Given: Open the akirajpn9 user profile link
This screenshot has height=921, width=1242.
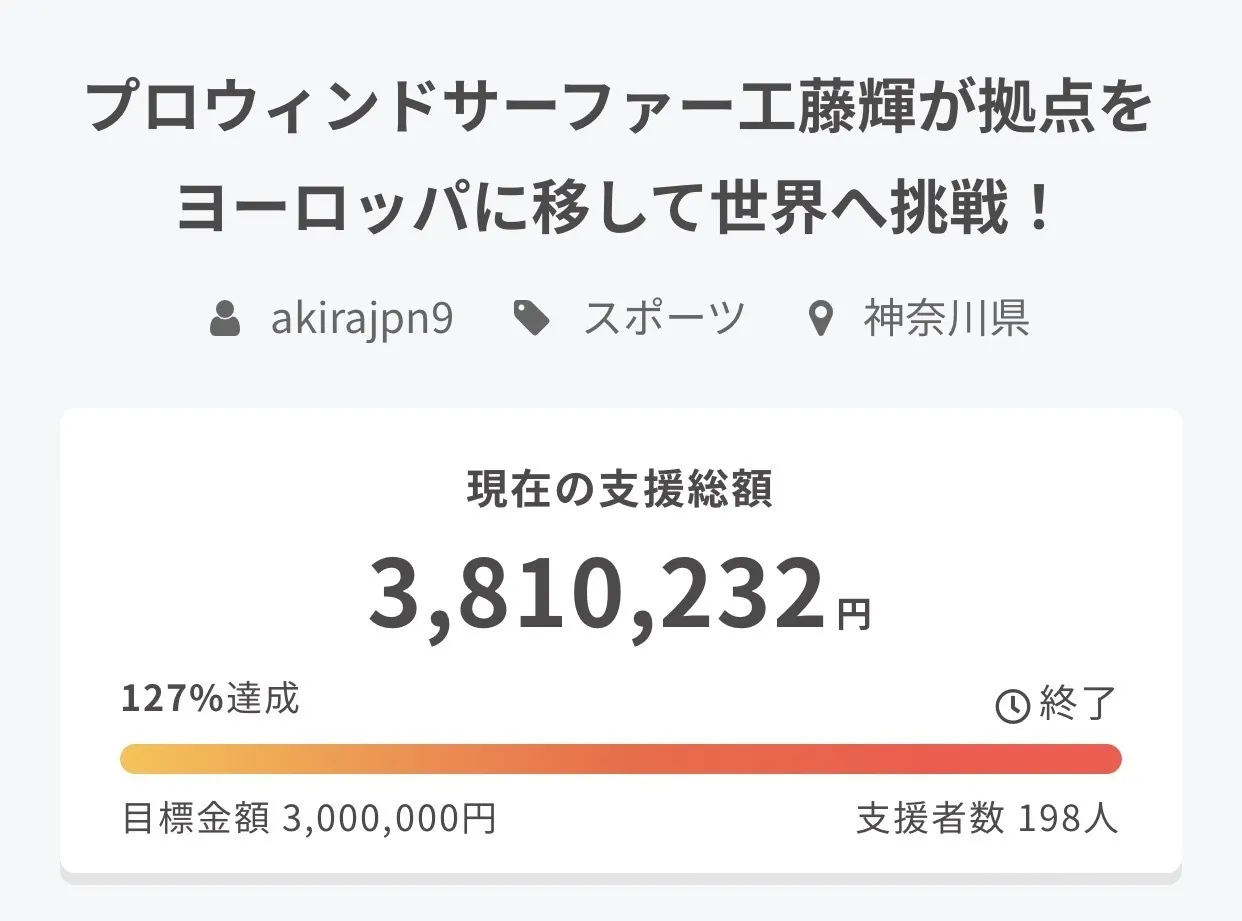Looking at the screenshot, I should click(361, 320).
